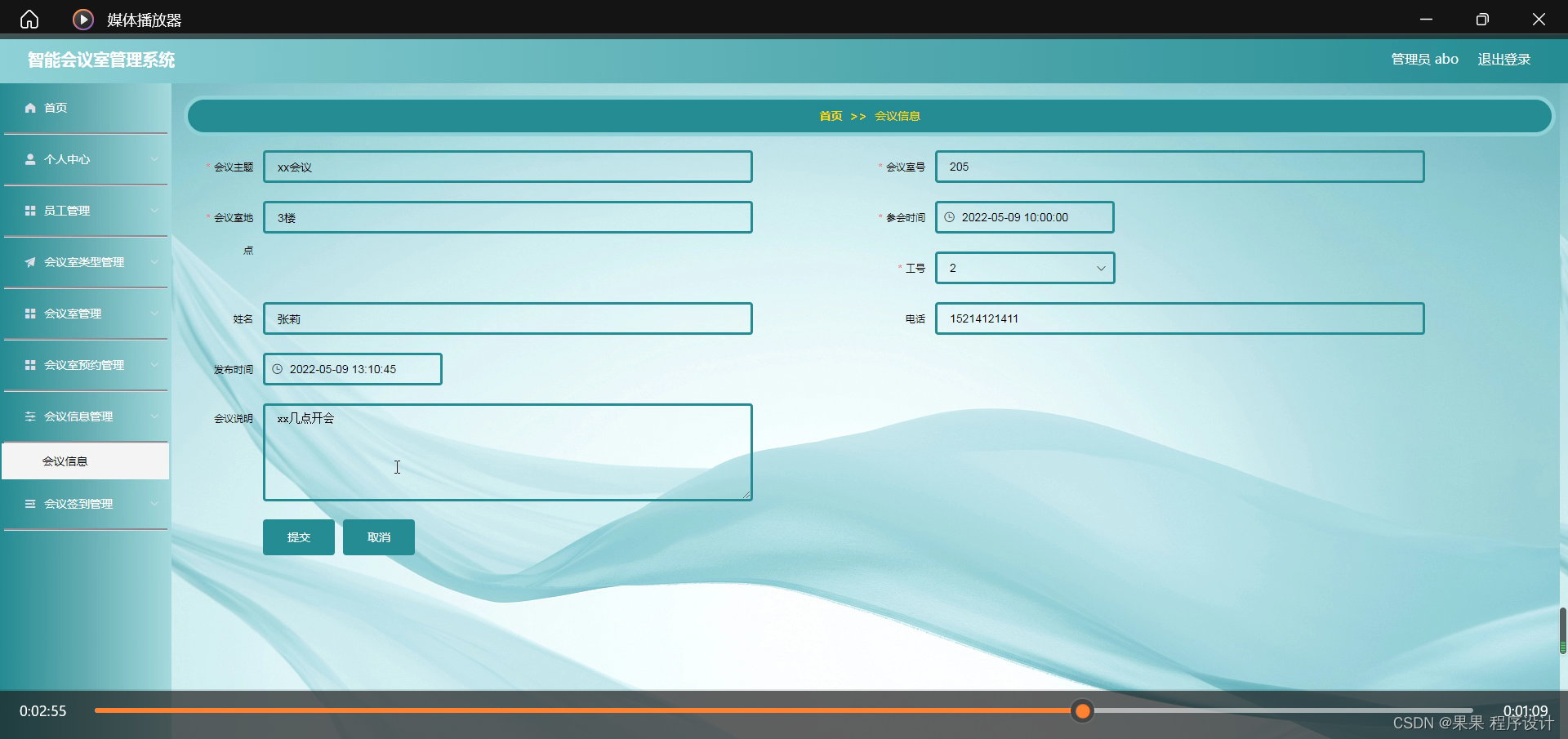Open 首页 in the sidebar menu
This screenshot has height=739, width=1568.
pos(86,108)
